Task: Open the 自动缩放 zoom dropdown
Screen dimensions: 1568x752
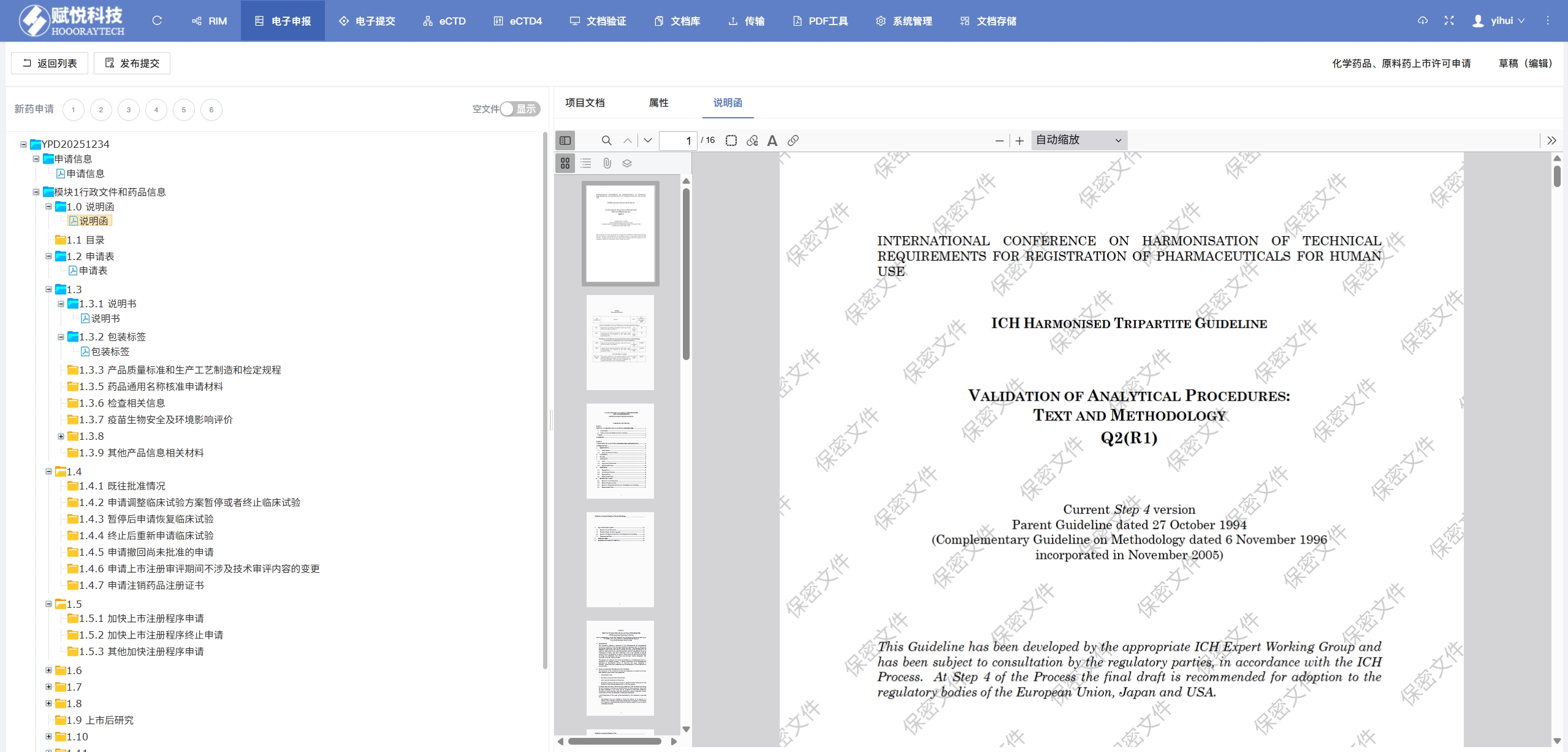Action: [x=1079, y=140]
